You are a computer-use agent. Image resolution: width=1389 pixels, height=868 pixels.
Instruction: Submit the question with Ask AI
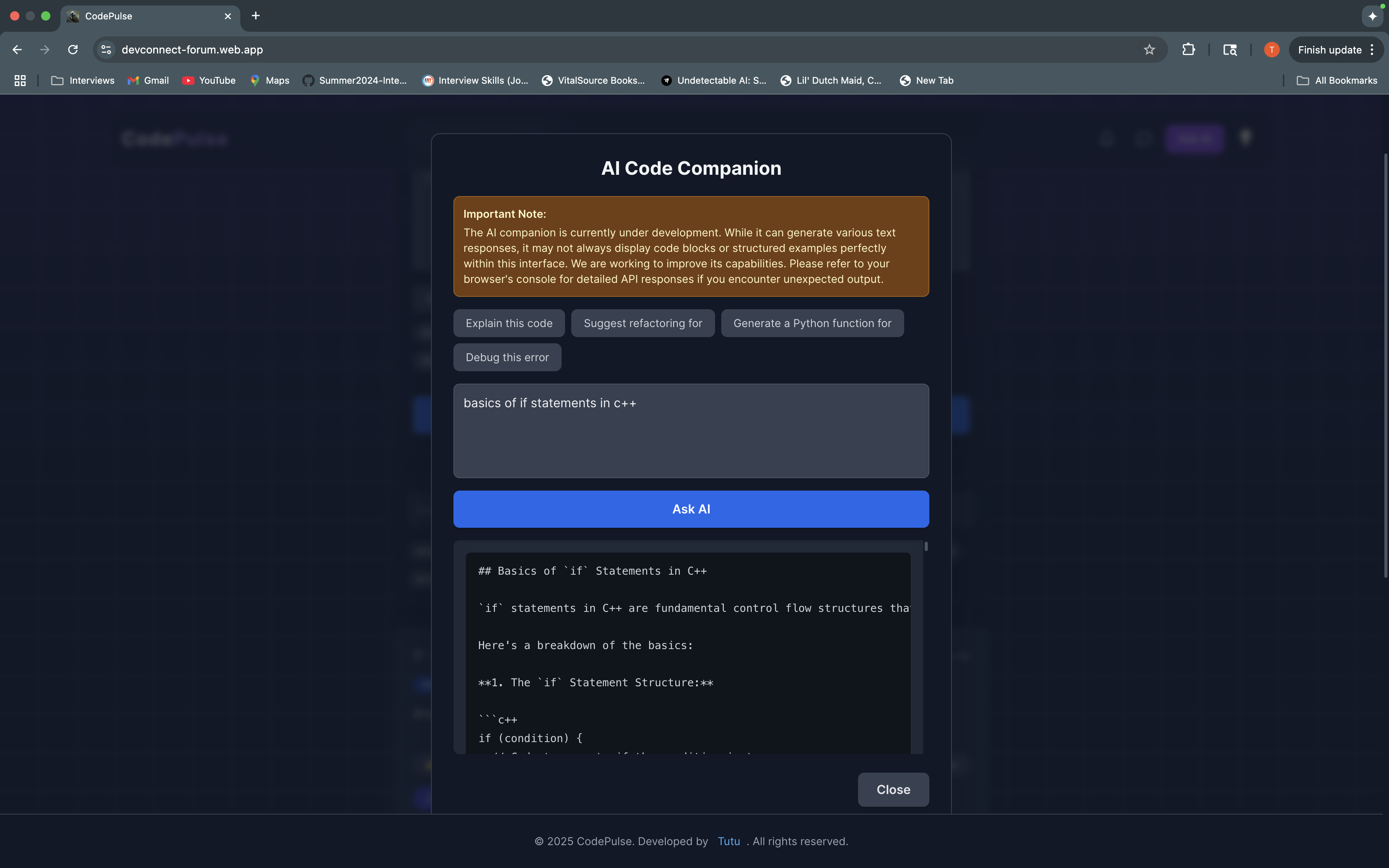pyautogui.click(x=691, y=509)
